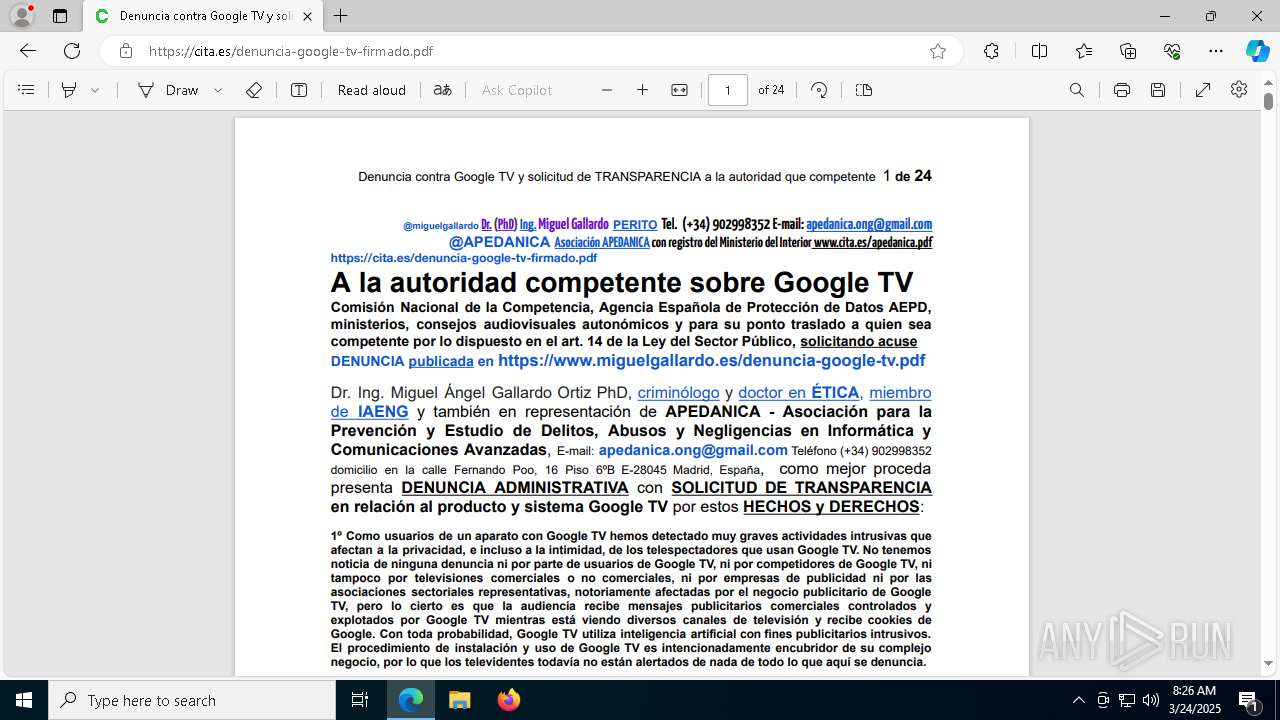Expand Draw ink options dropdown

coord(218,90)
